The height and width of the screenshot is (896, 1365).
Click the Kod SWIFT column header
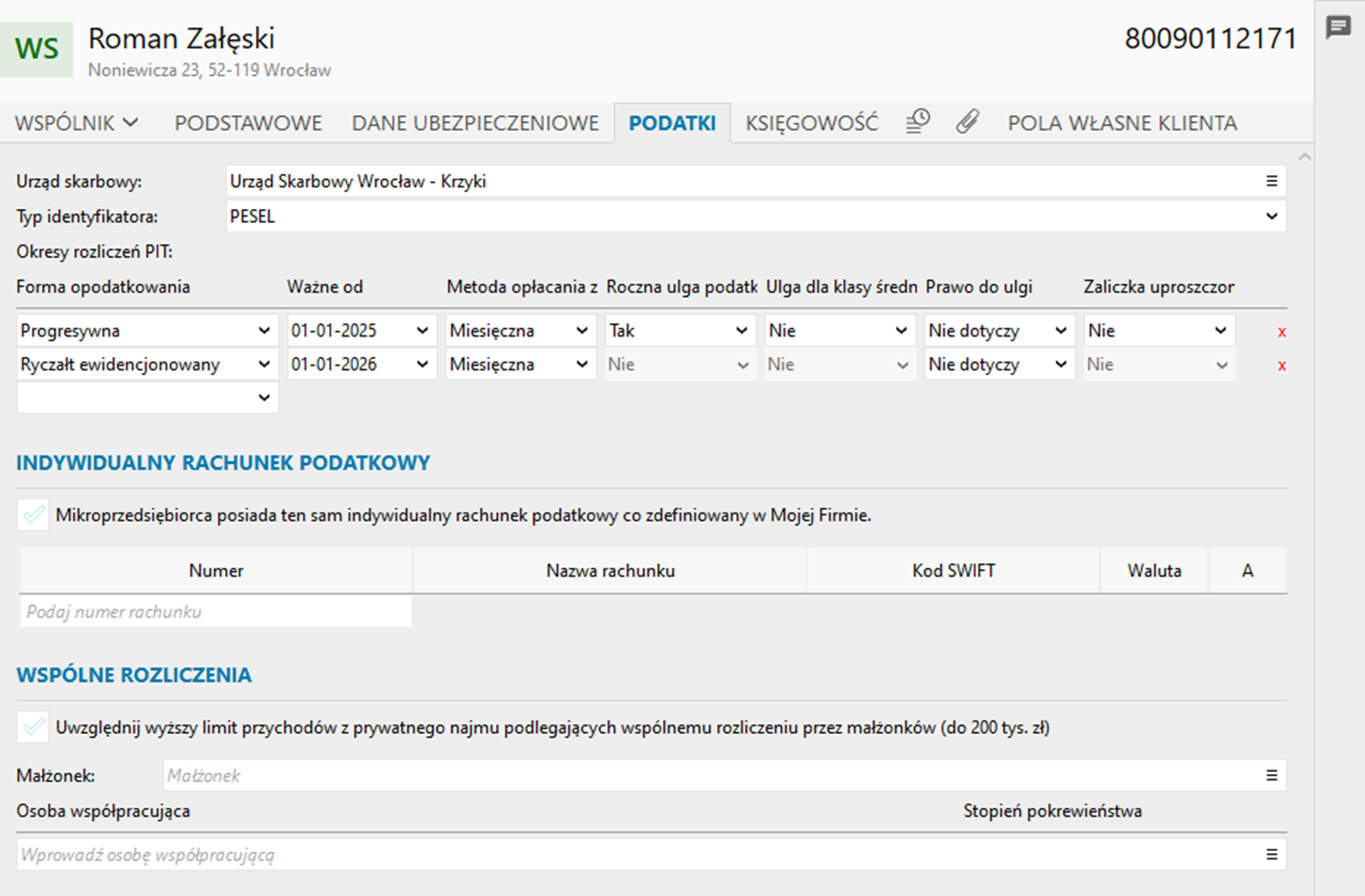pyautogui.click(x=953, y=571)
